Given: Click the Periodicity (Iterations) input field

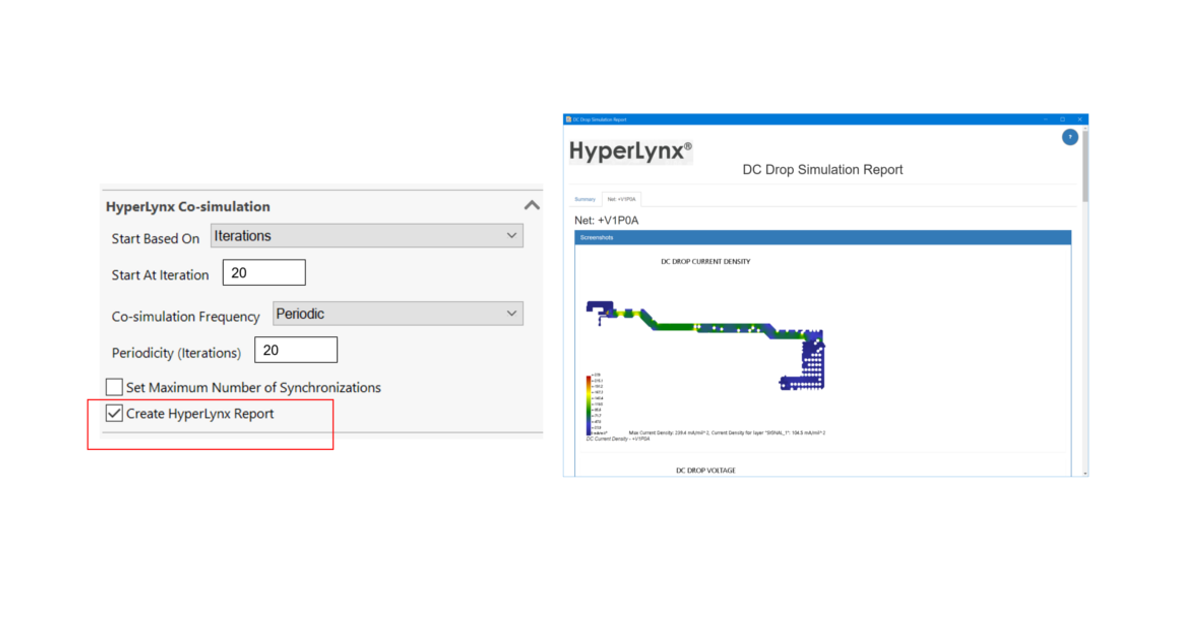Looking at the screenshot, I should (x=295, y=350).
